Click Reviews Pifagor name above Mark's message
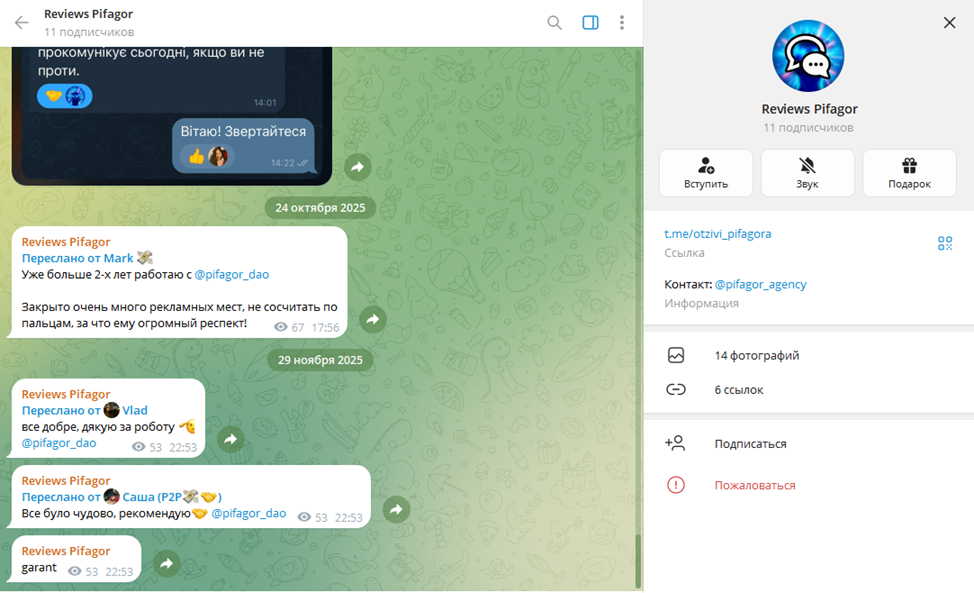The image size is (974, 593). [66, 242]
